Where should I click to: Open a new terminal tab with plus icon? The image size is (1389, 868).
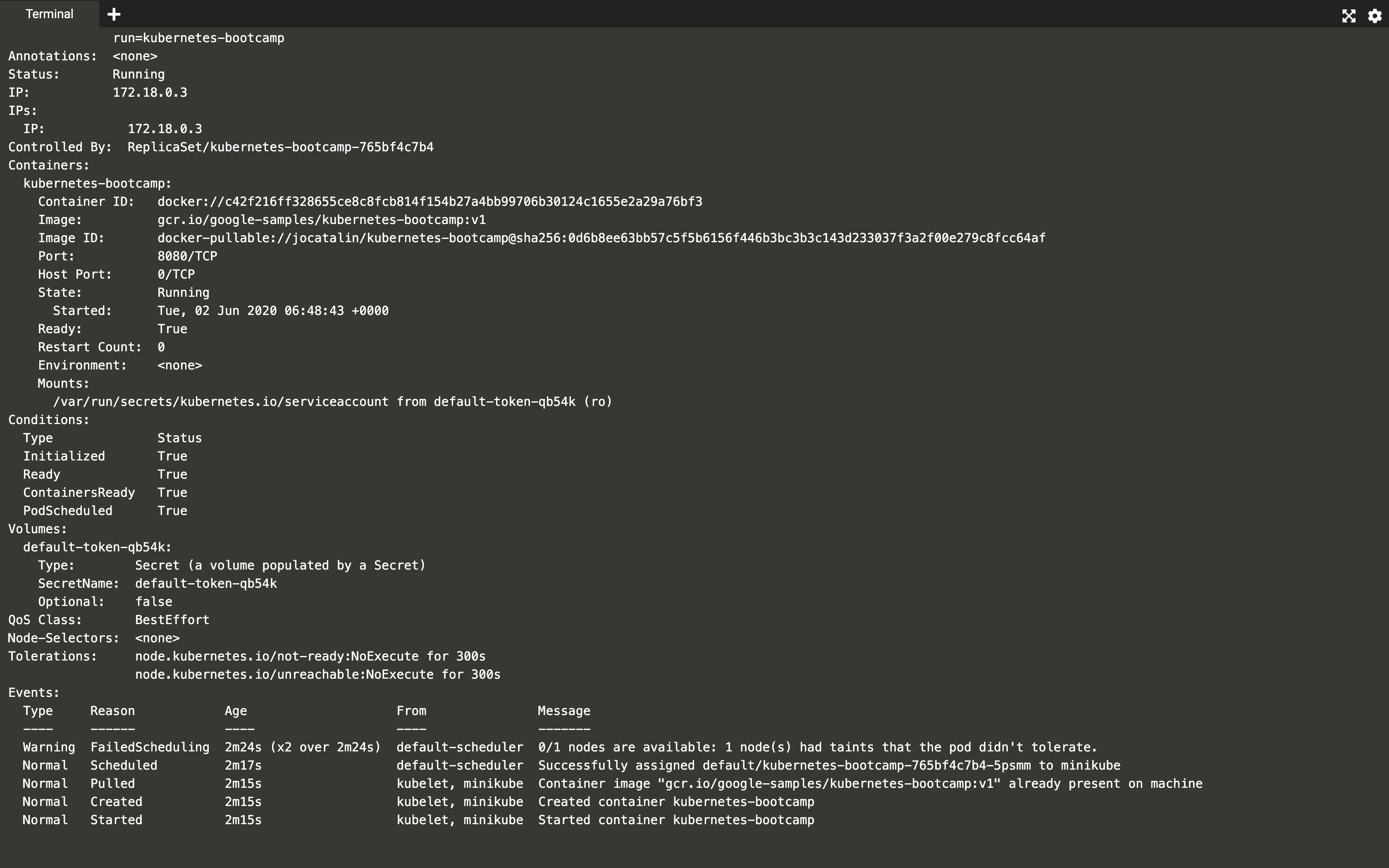click(x=114, y=14)
